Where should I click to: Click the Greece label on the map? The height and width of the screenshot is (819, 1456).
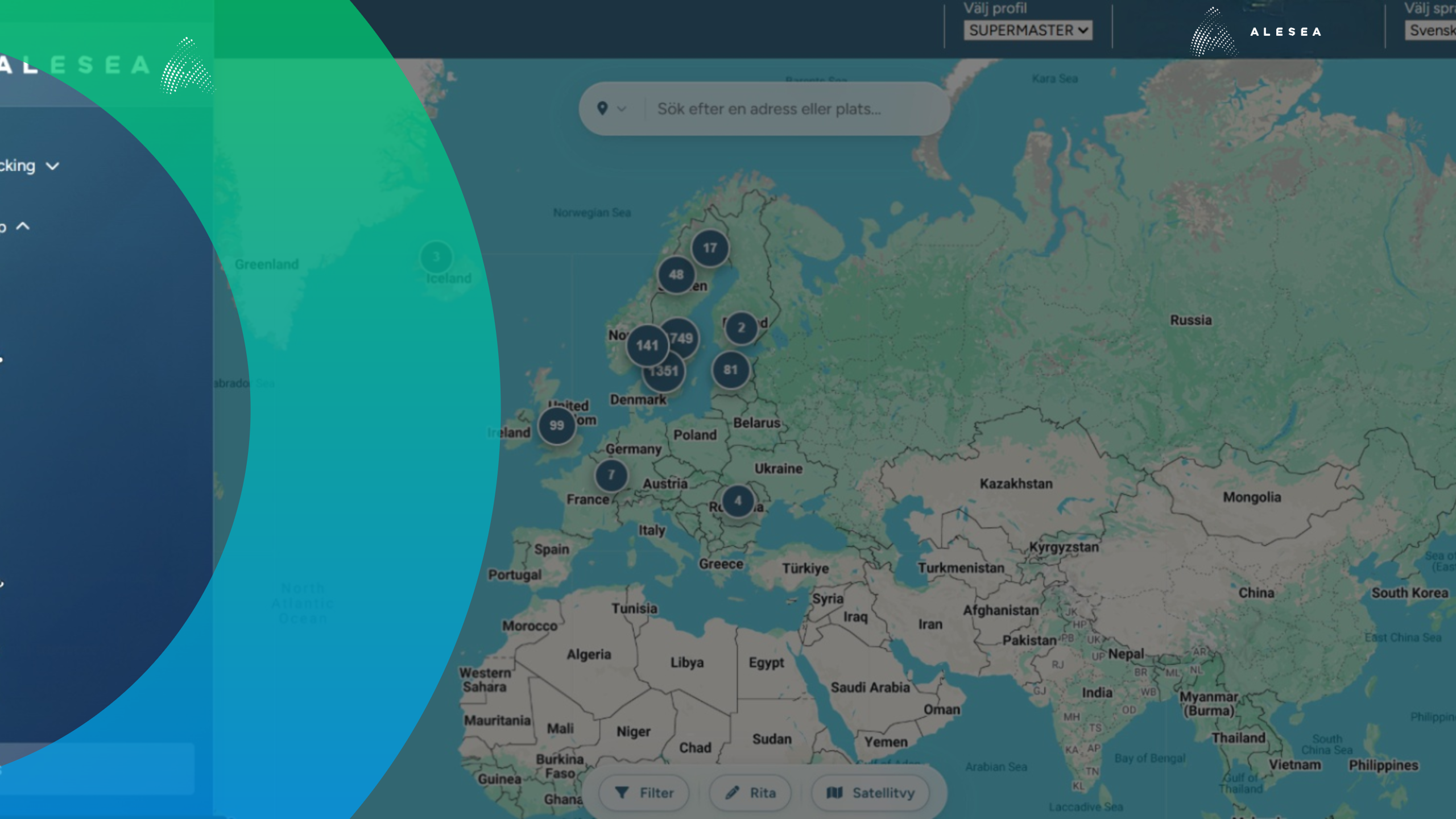point(721,564)
